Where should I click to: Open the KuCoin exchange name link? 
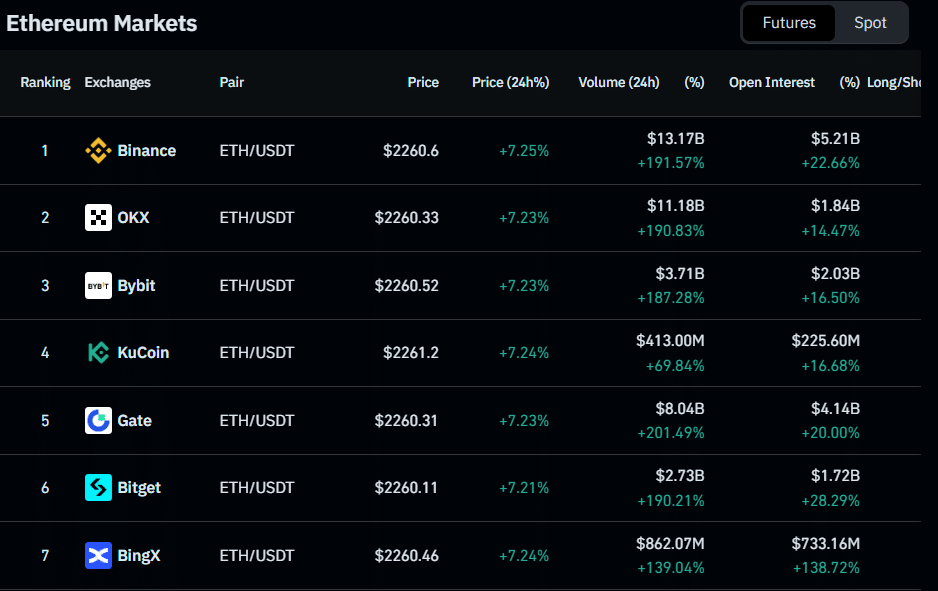tap(143, 353)
